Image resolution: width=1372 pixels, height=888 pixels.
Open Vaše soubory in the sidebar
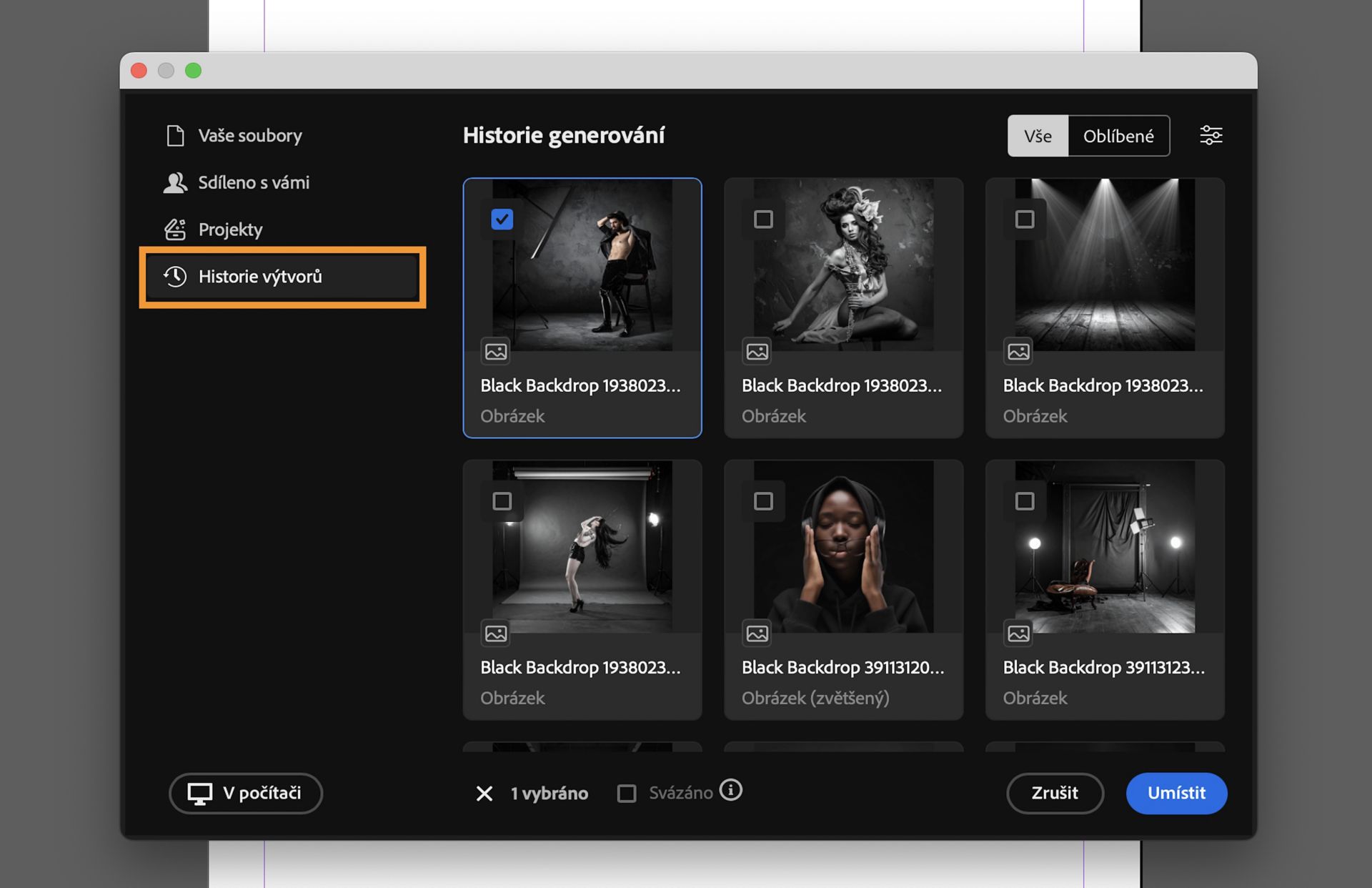click(x=249, y=135)
